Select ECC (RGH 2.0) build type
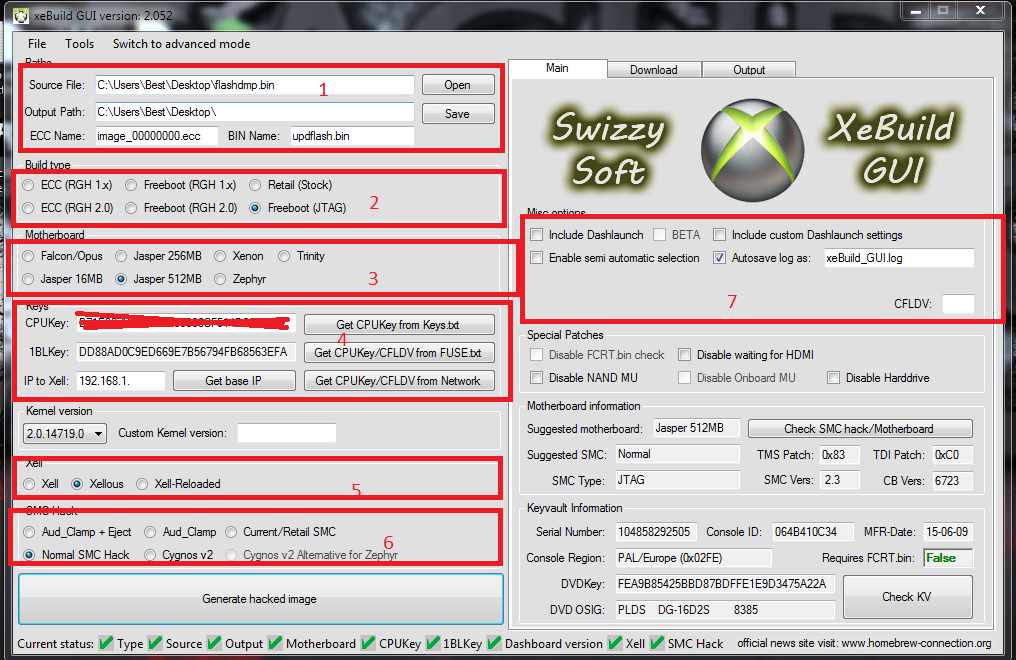The width and height of the screenshot is (1016, 660). click(68, 208)
